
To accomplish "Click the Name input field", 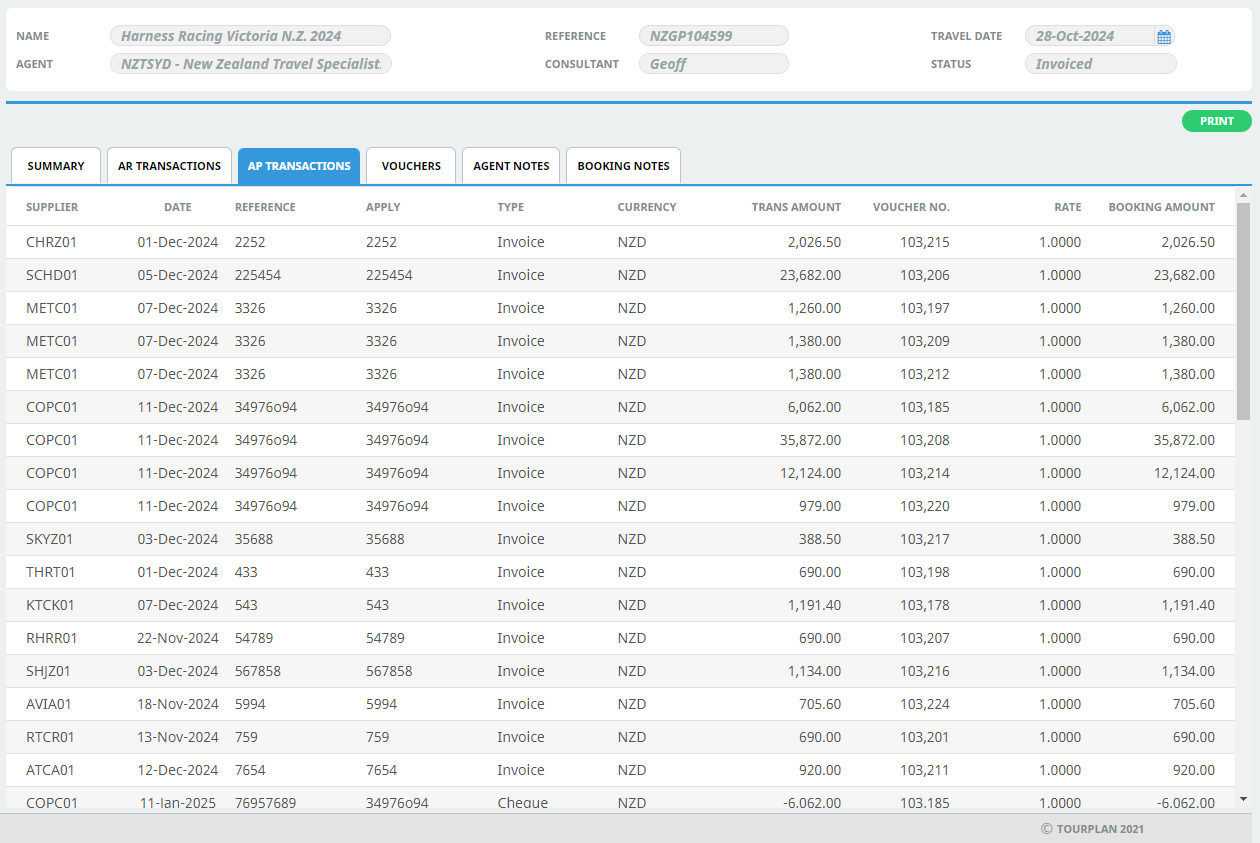I will tap(250, 36).
